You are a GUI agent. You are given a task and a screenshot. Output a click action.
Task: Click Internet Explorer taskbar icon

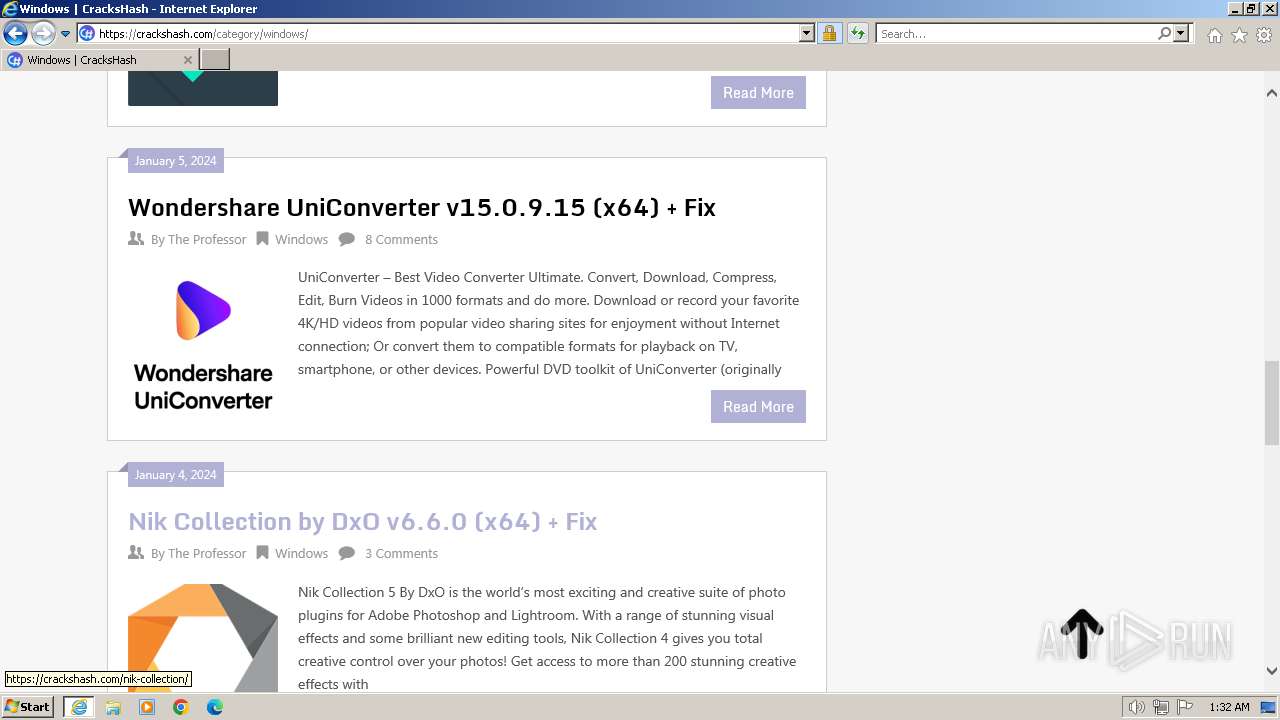[x=79, y=707]
